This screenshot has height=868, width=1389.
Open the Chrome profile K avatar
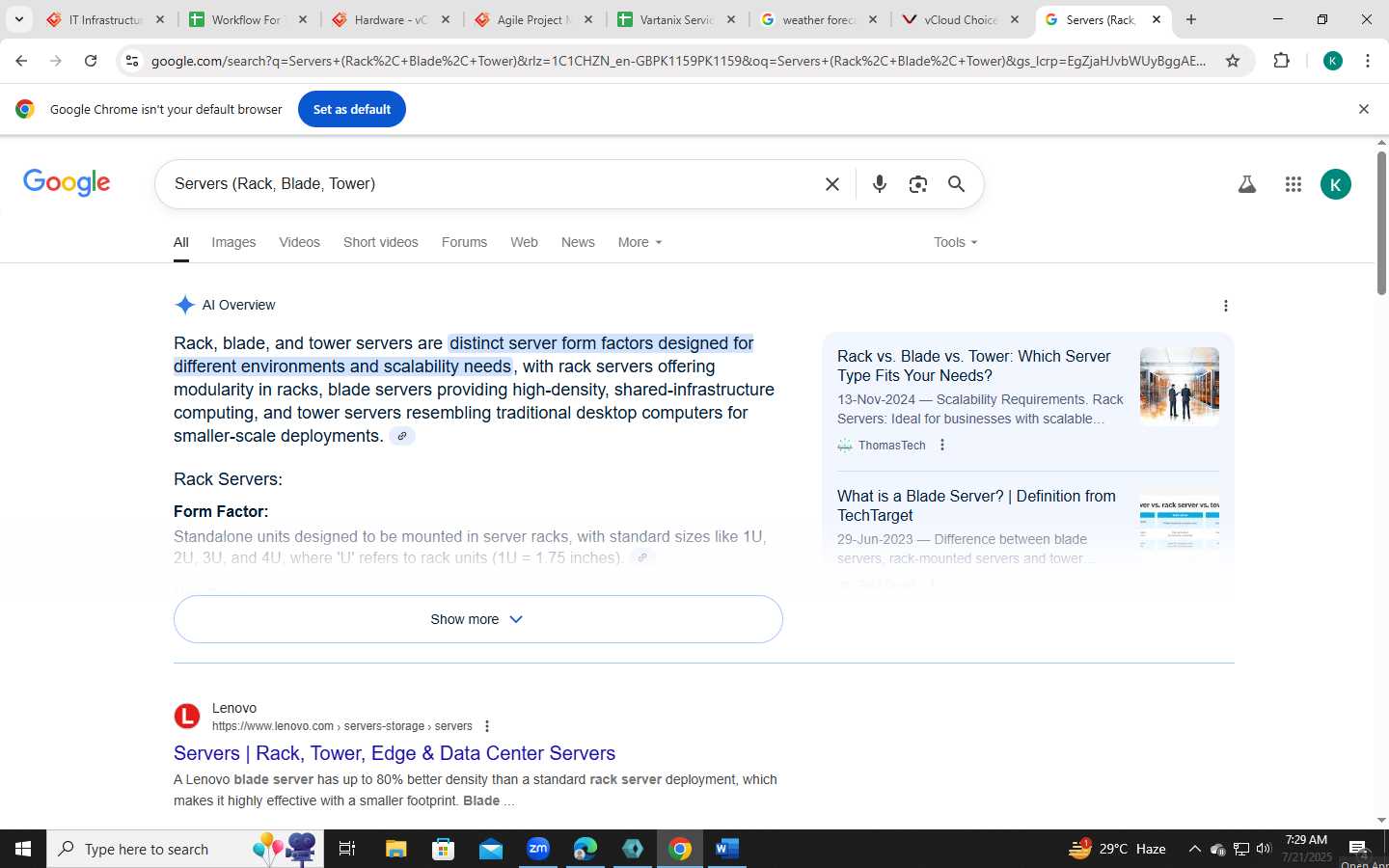(1333, 61)
